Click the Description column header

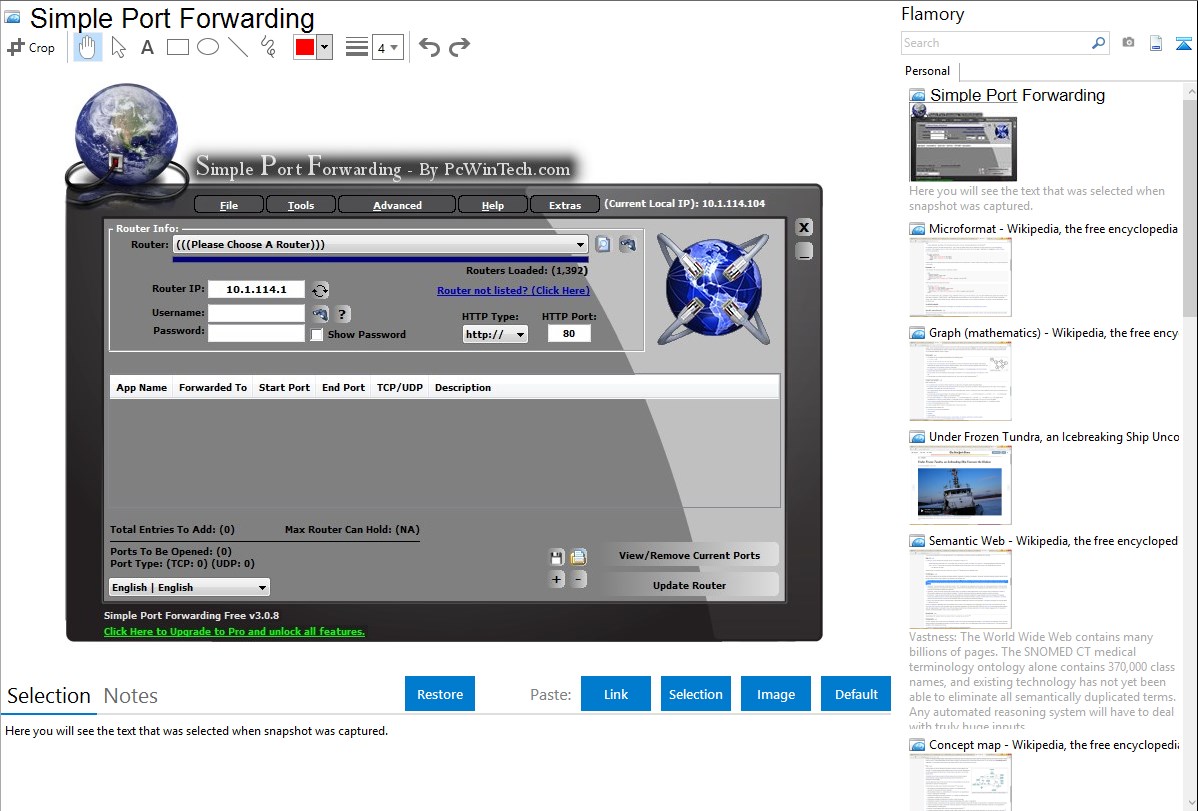pyautogui.click(x=463, y=388)
